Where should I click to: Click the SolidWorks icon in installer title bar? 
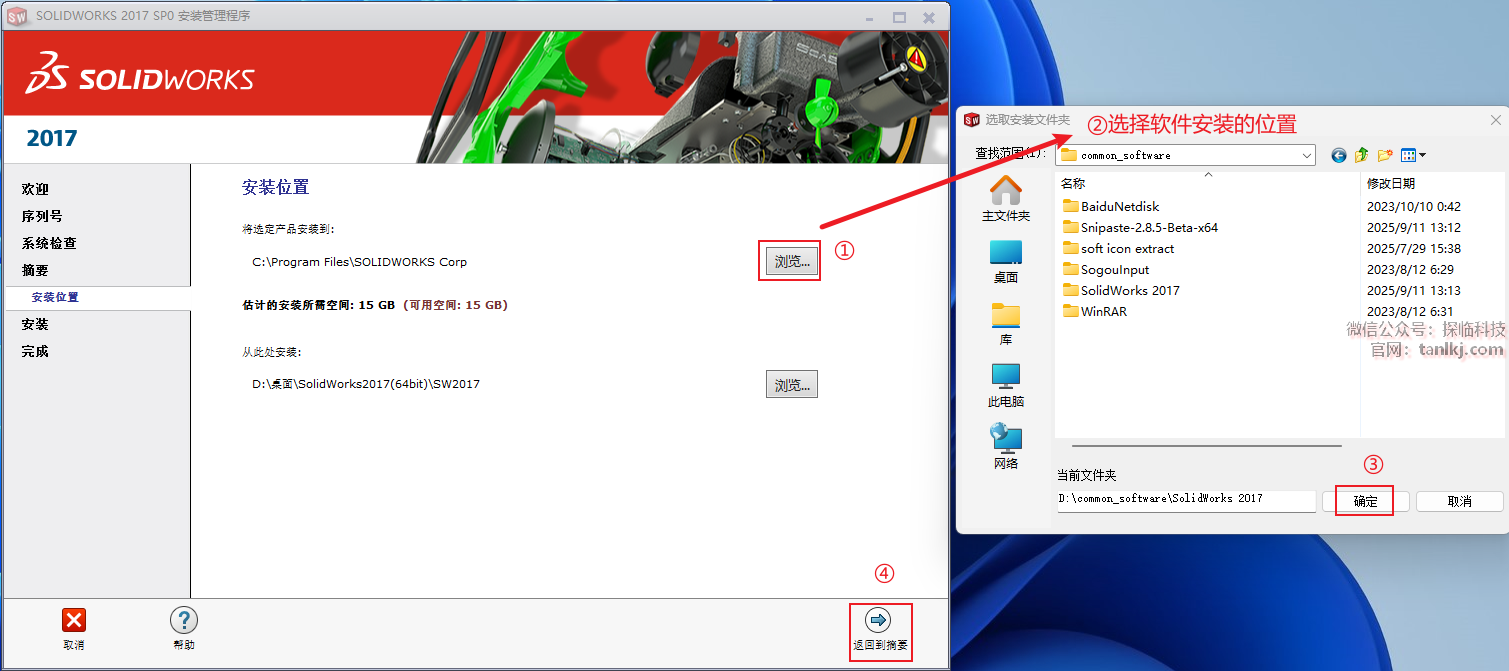(17, 16)
